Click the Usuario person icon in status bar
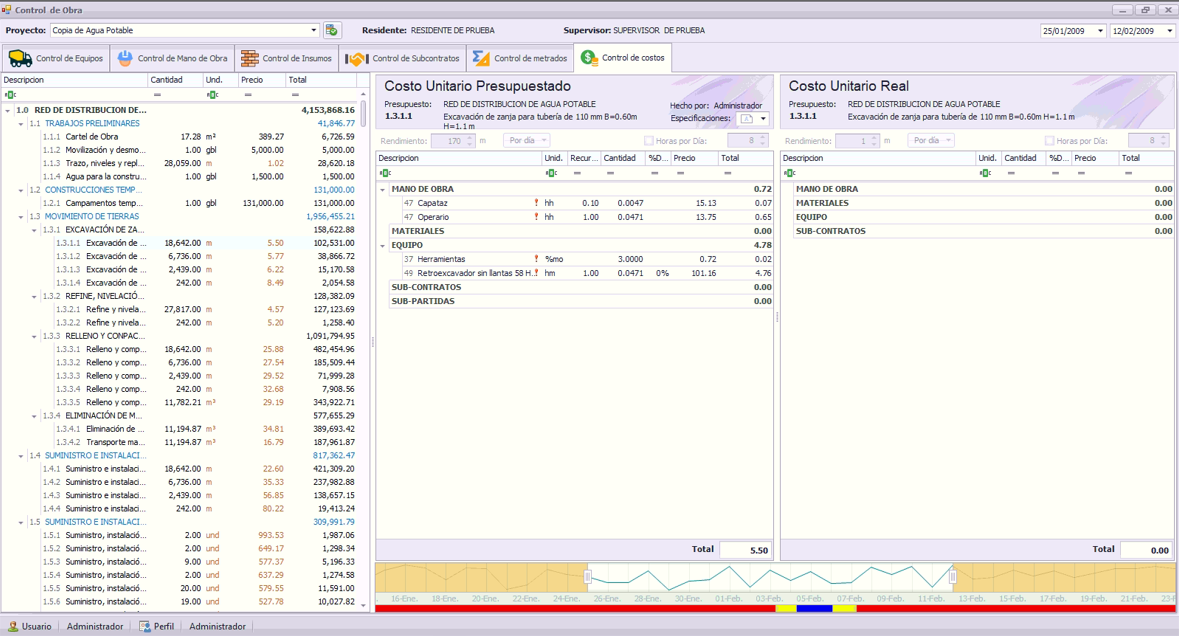1179x636 pixels. click(x=13, y=627)
